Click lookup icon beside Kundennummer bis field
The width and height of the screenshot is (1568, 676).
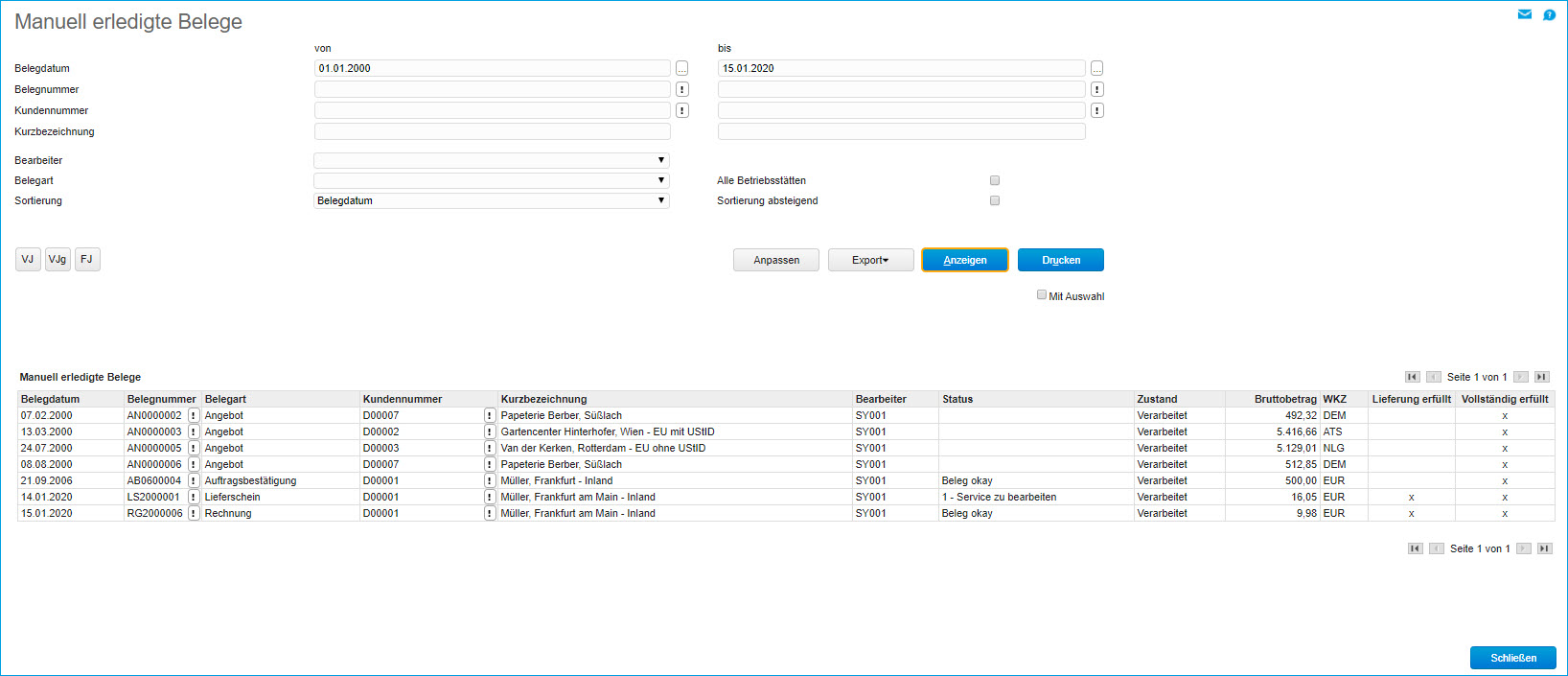tap(1096, 111)
